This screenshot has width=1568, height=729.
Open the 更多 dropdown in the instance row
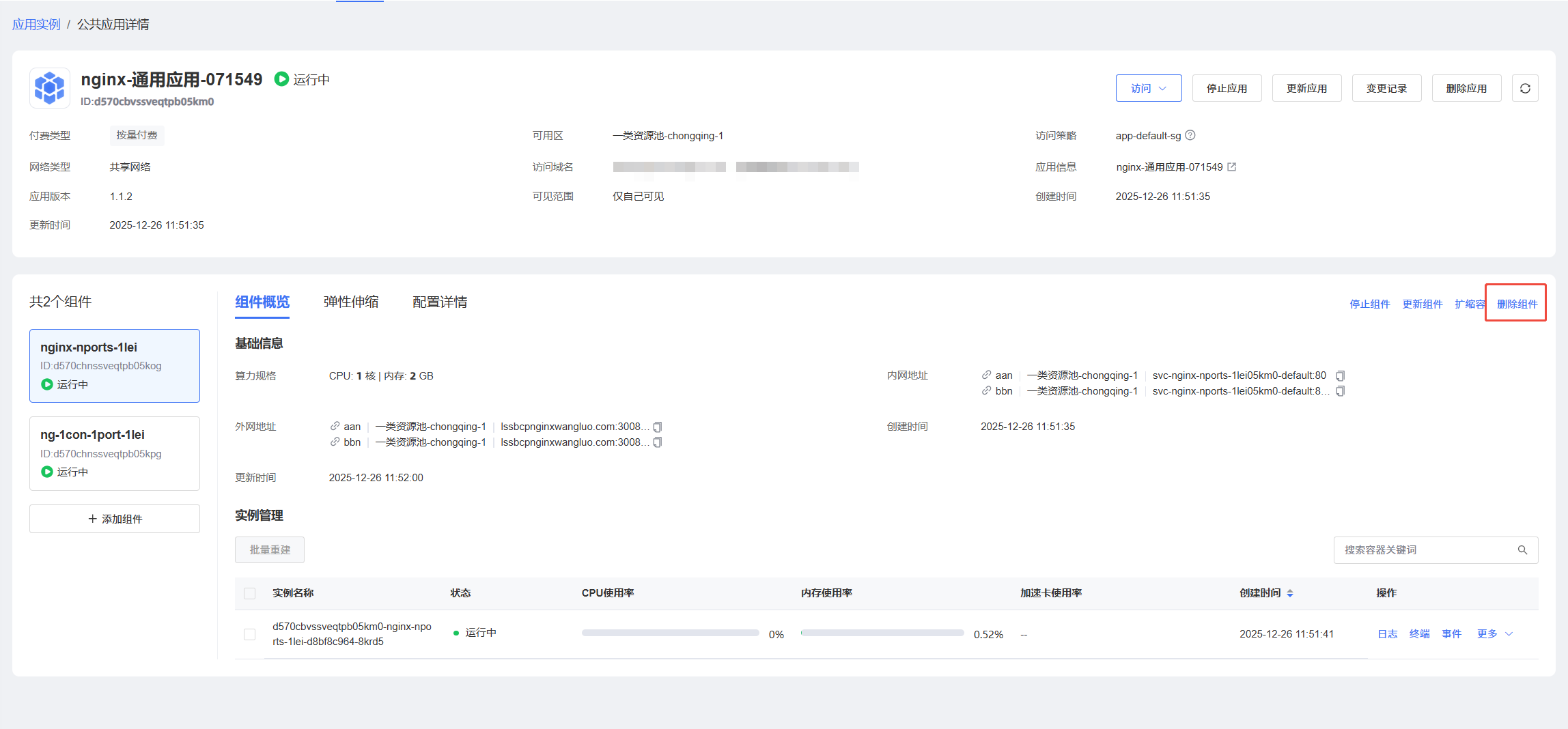click(x=1494, y=634)
